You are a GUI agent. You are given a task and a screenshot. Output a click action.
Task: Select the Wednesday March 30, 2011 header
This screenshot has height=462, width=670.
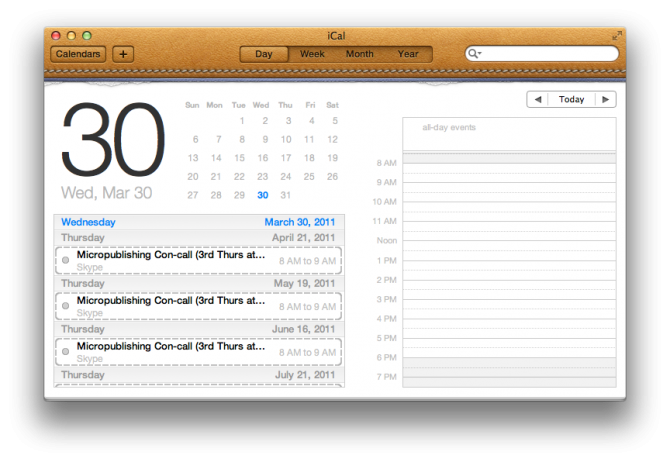[199, 222]
